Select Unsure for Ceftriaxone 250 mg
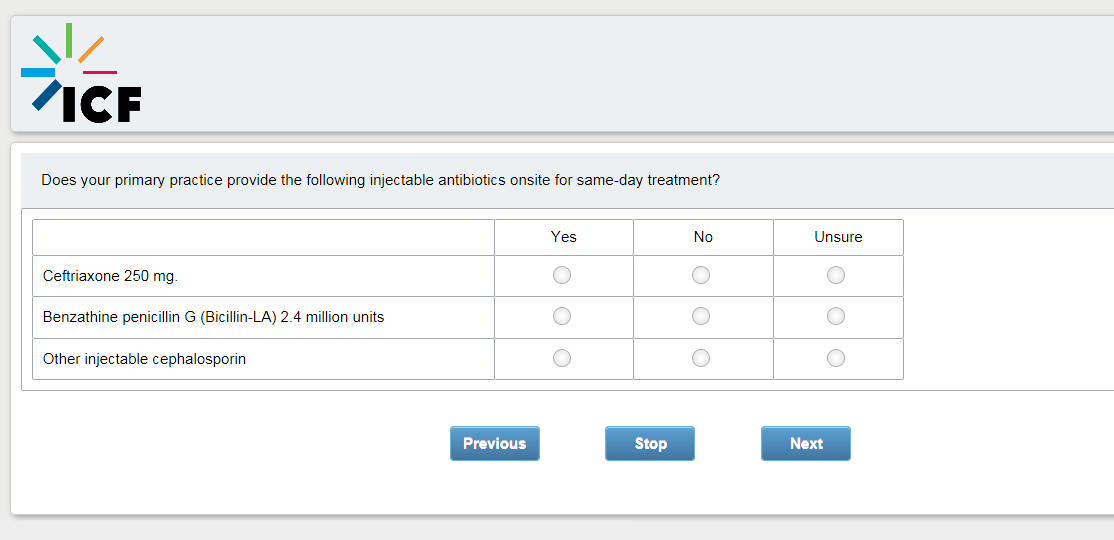Viewport: 1114px width, 540px height. coord(836,275)
